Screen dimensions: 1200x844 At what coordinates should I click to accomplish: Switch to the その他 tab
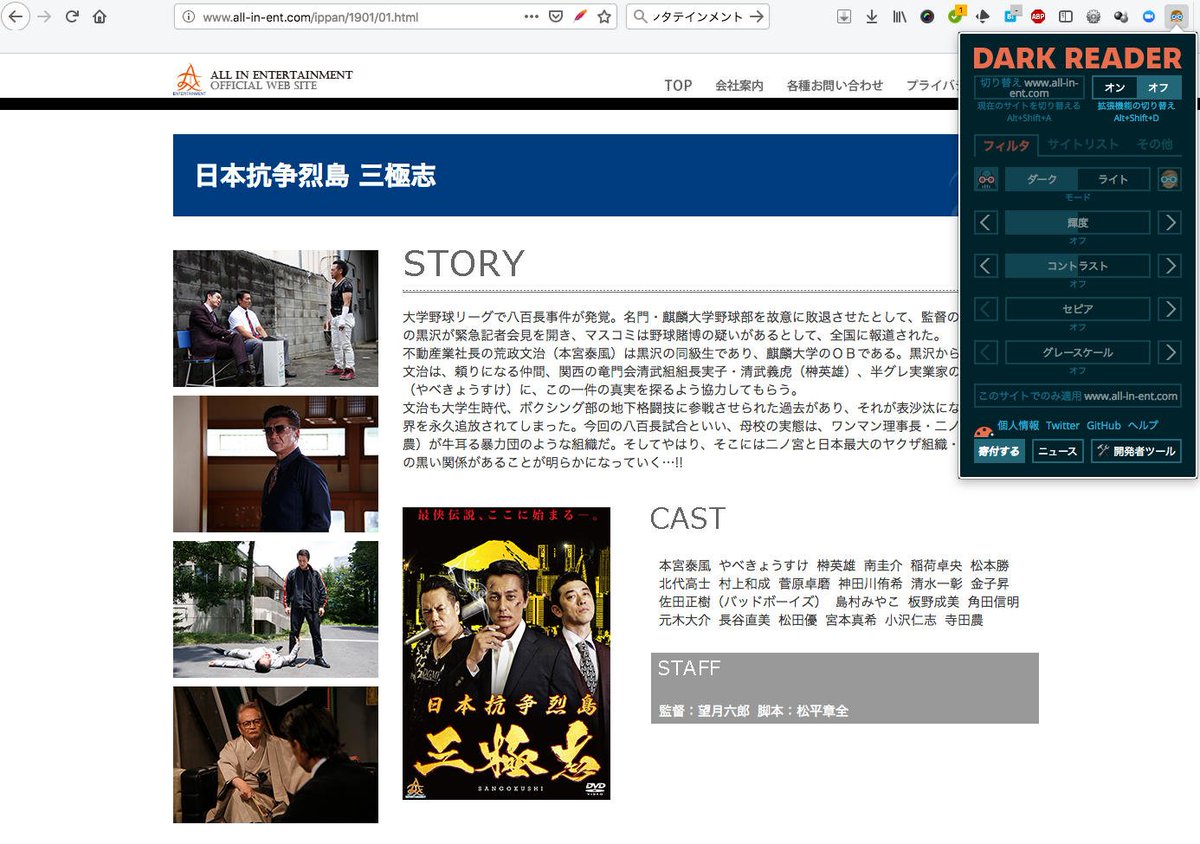pyautogui.click(x=1154, y=145)
